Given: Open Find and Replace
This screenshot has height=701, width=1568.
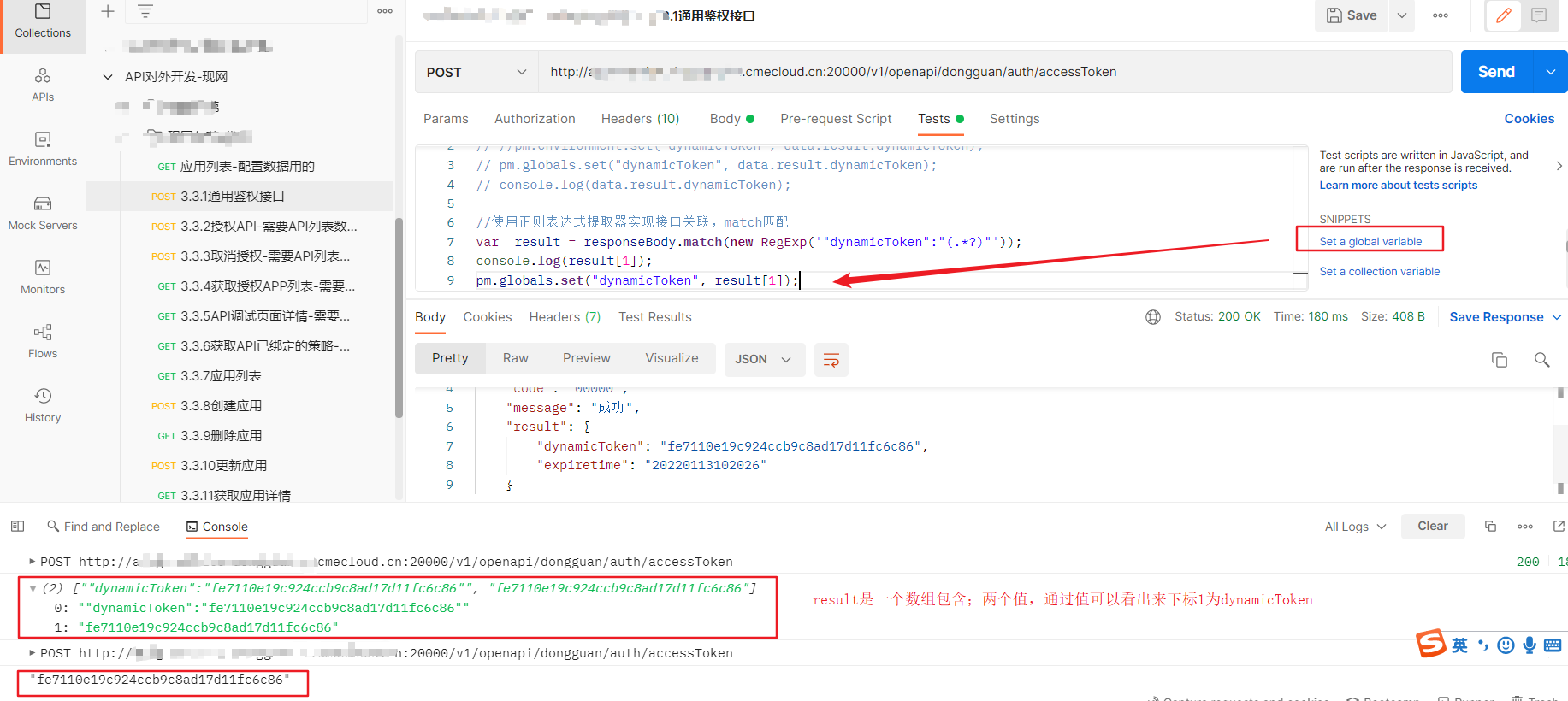Looking at the screenshot, I should point(104,527).
